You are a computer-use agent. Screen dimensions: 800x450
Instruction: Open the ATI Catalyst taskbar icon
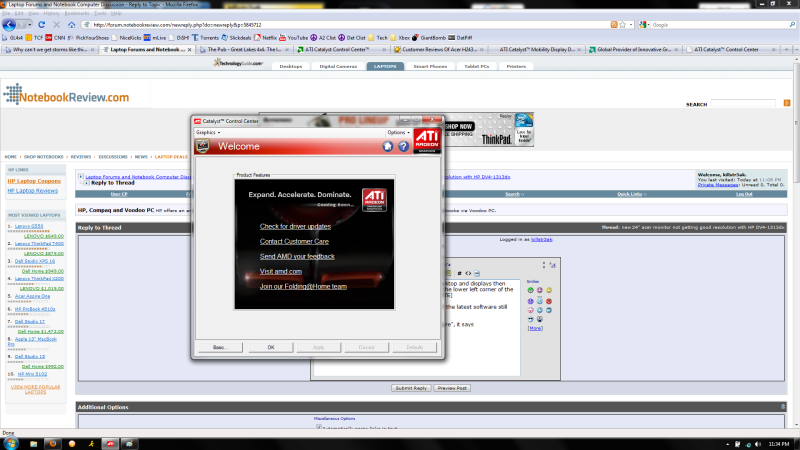[110, 443]
